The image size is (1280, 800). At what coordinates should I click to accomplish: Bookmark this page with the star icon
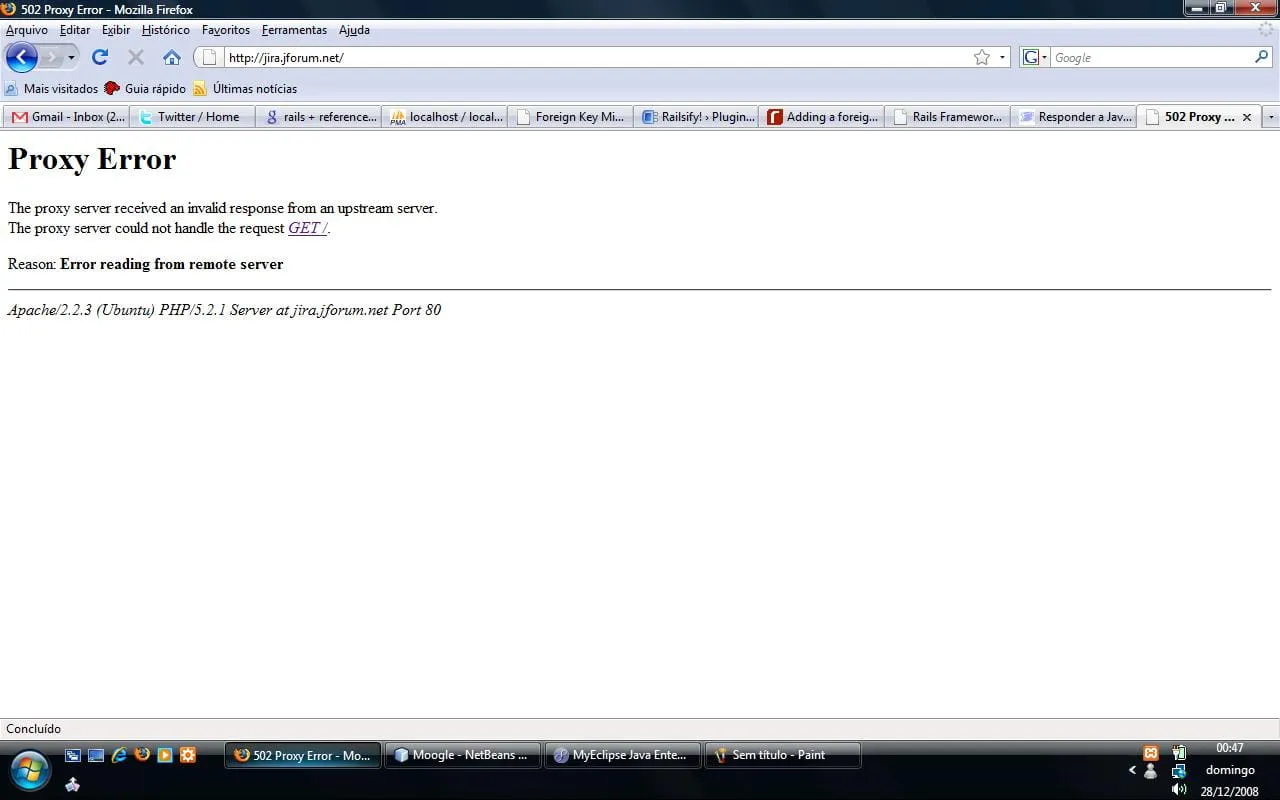(982, 57)
